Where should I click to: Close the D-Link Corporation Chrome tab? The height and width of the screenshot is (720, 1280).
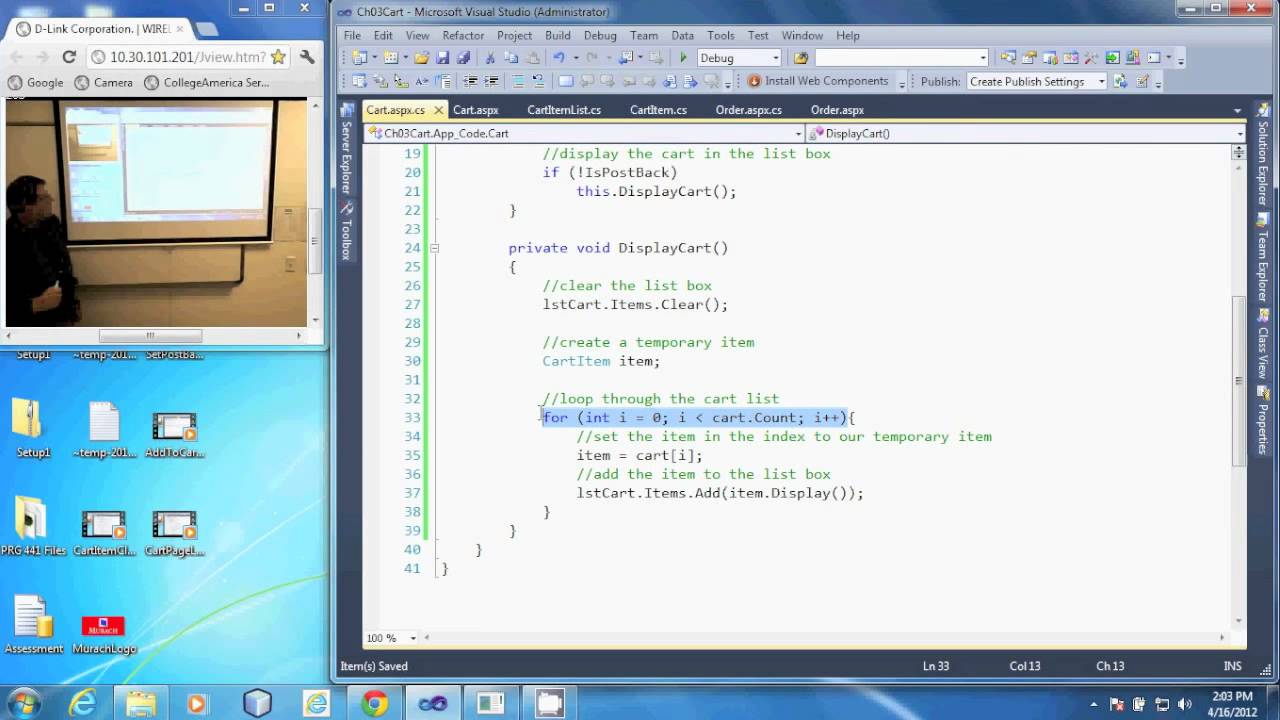point(180,29)
